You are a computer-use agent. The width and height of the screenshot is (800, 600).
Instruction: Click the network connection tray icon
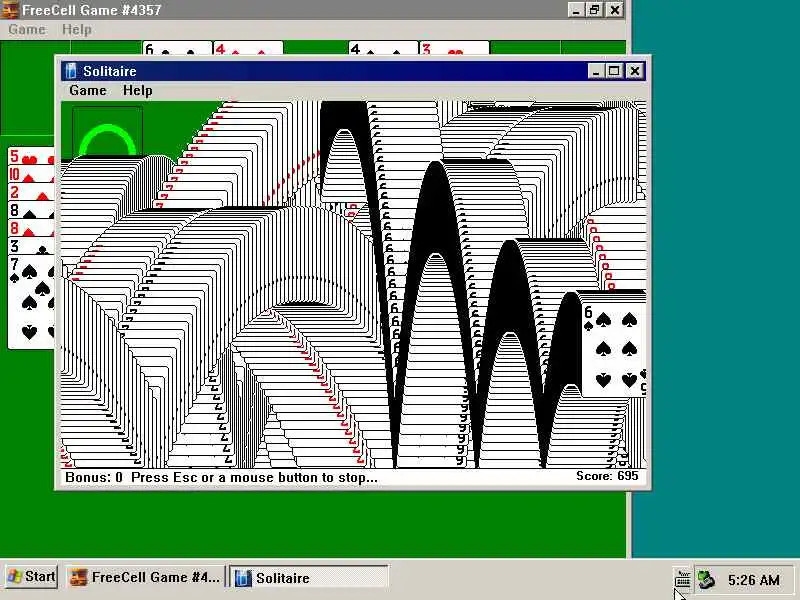[706, 580]
